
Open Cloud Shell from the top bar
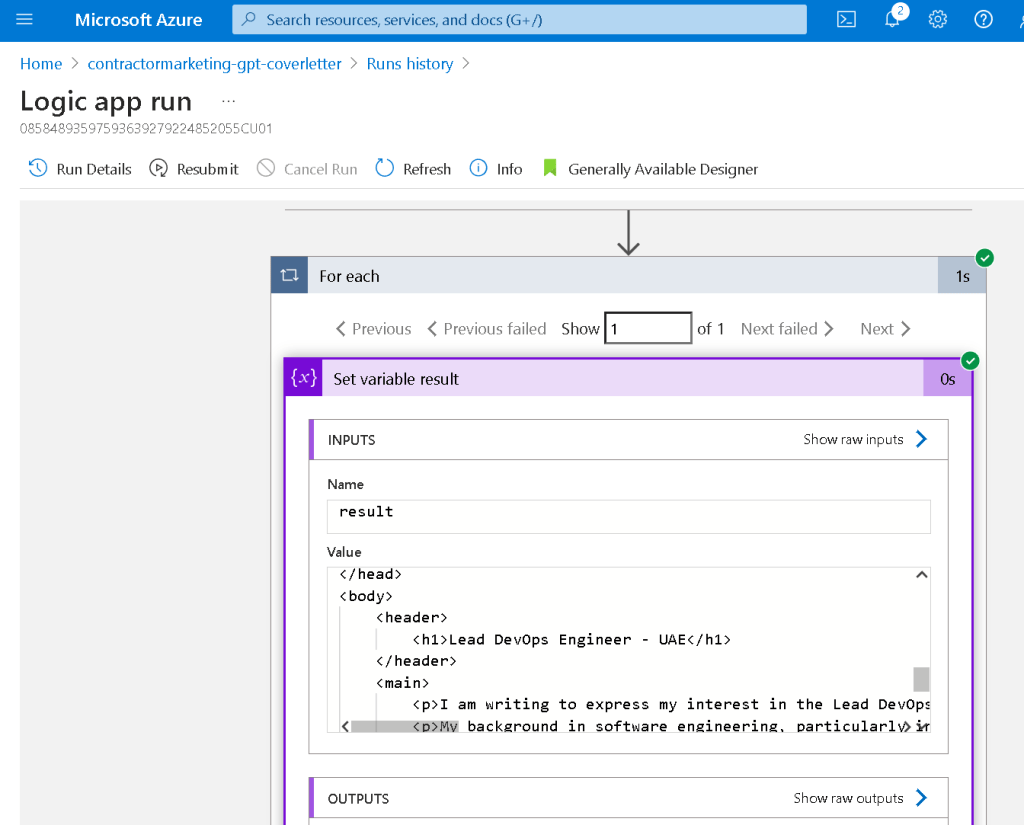tap(846, 20)
